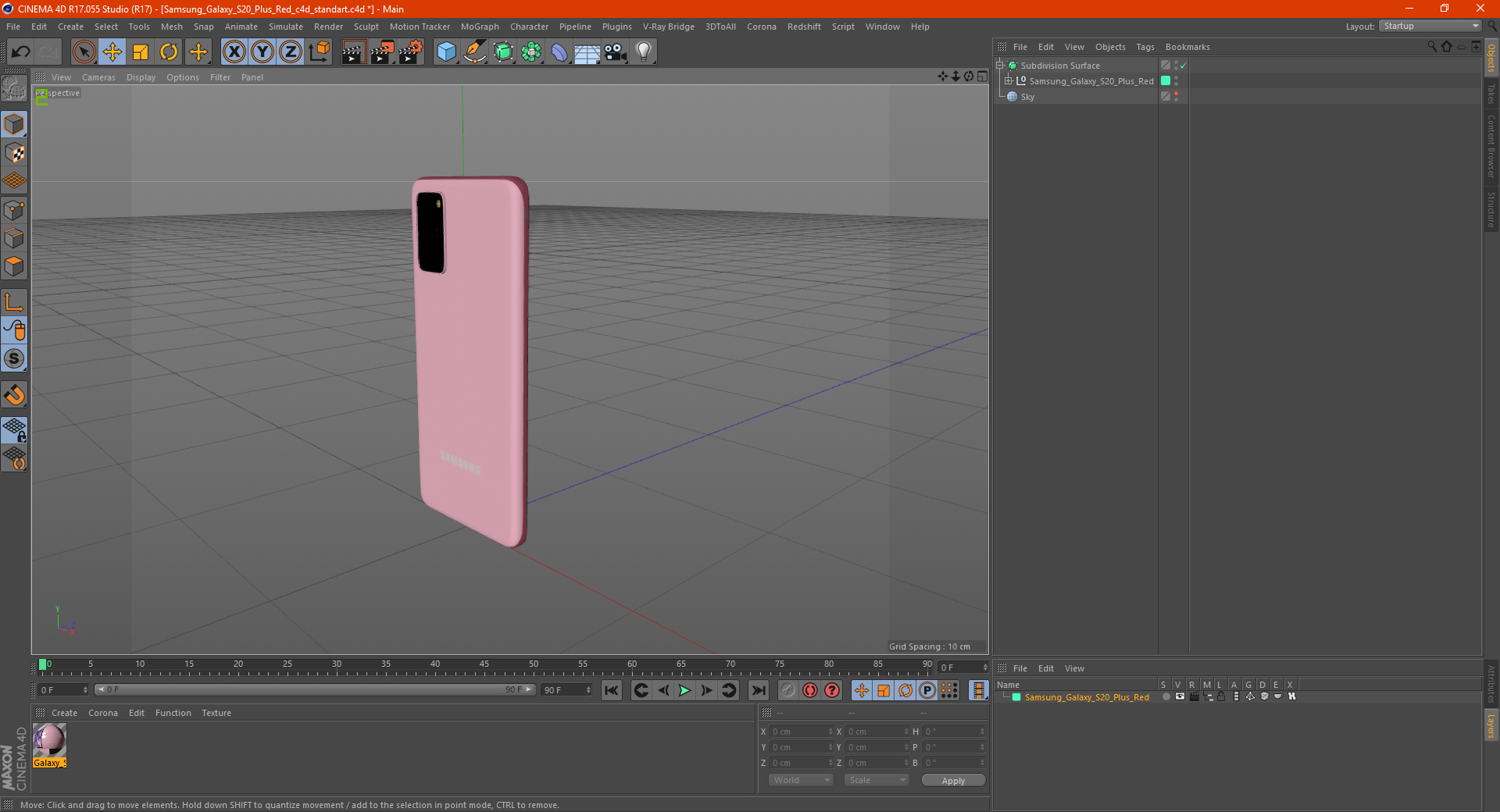Click the end frame 90 F field

click(x=566, y=690)
